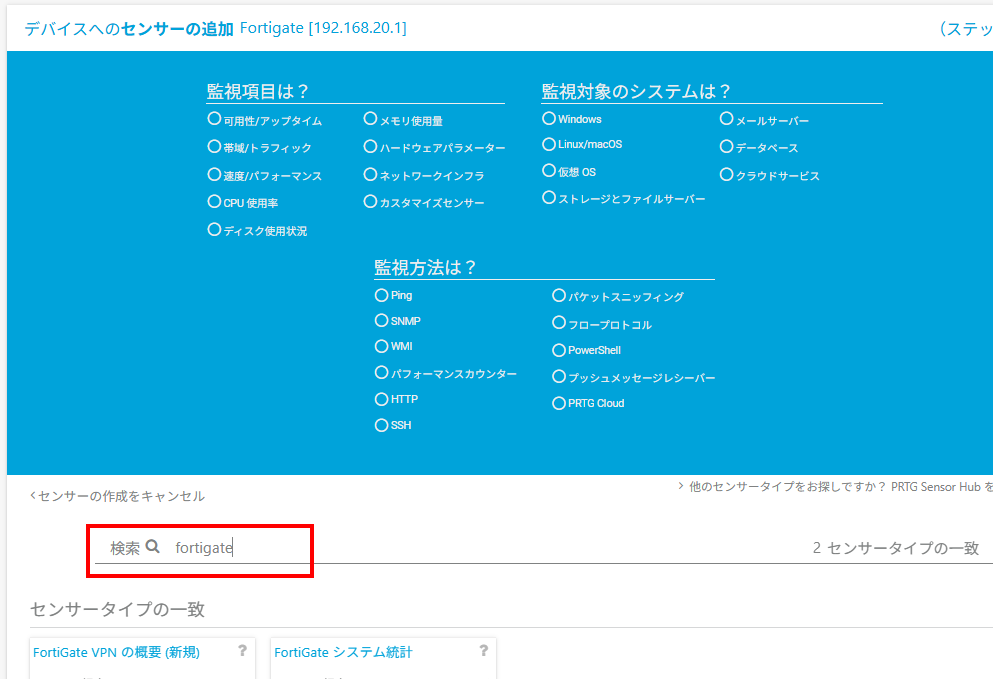993x679 pixels.
Task: Select the 帯域/トラフィック radio option
Action: (x=214, y=146)
